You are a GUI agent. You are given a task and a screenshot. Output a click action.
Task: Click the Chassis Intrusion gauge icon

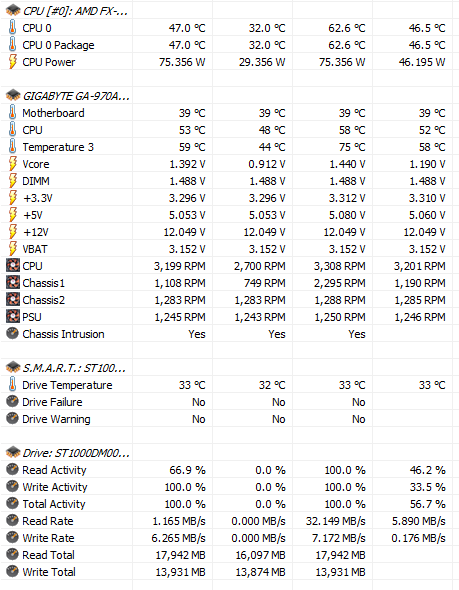click(12, 333)
